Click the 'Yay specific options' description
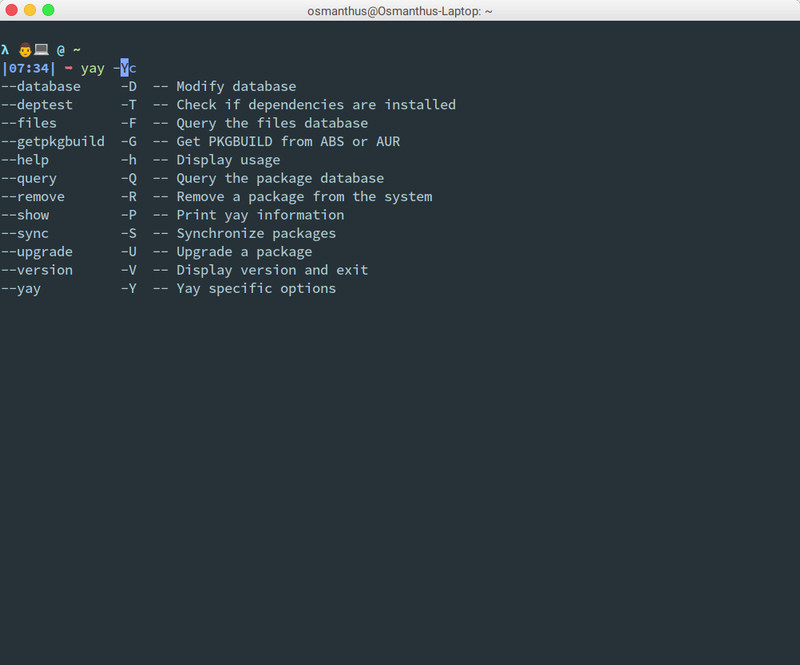The width and height of the screenshot is (800, 665). click(x=256, y=288)
